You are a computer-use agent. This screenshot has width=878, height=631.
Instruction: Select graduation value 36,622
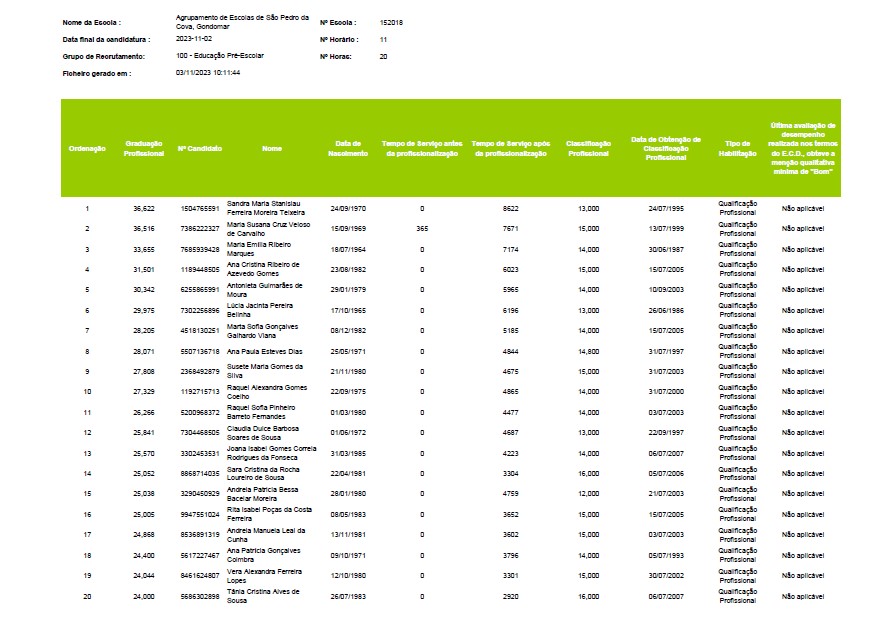pos(144,208)
